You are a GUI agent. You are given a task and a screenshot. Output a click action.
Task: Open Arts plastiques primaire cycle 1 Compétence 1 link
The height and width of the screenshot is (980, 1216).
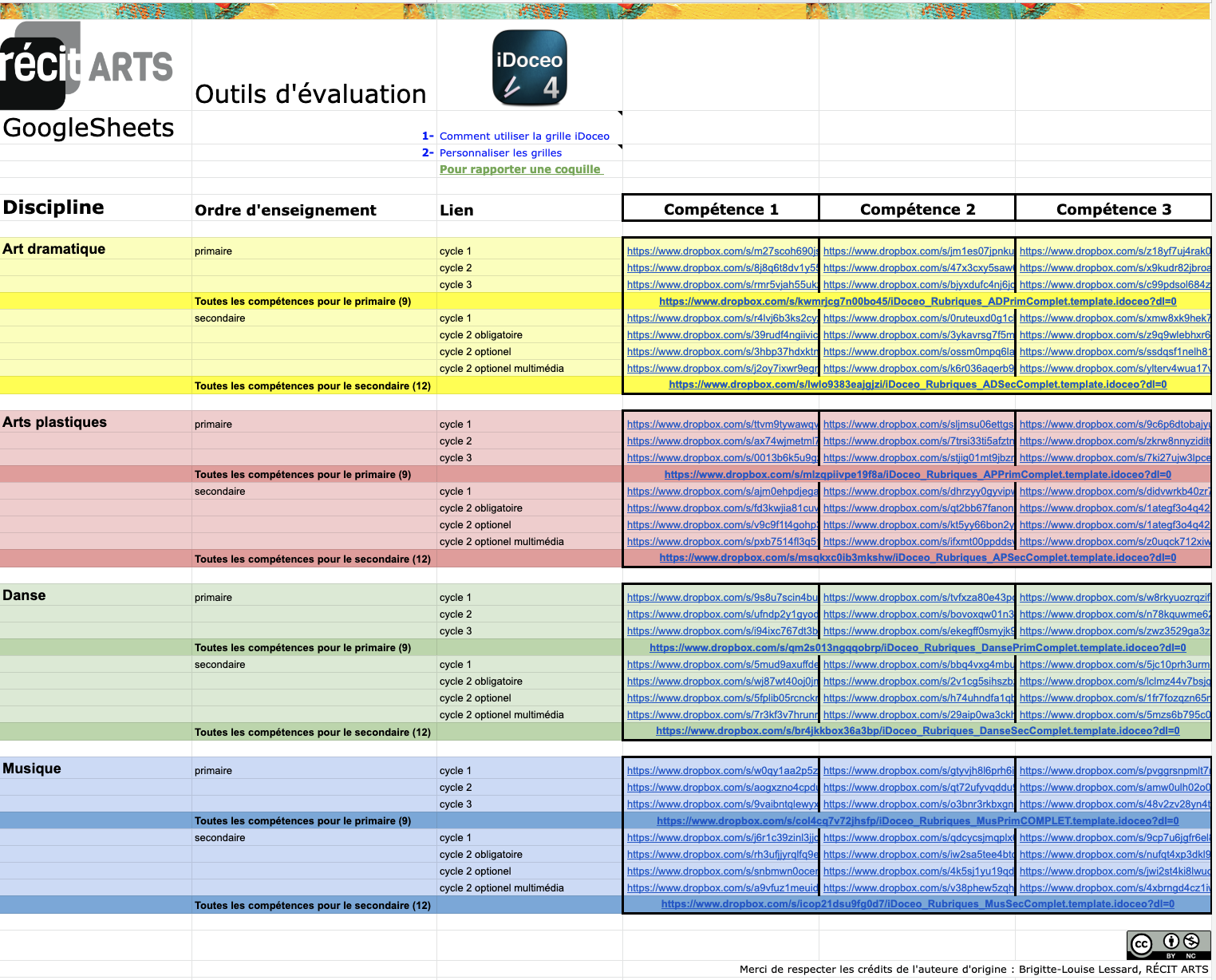coord(722,425)
